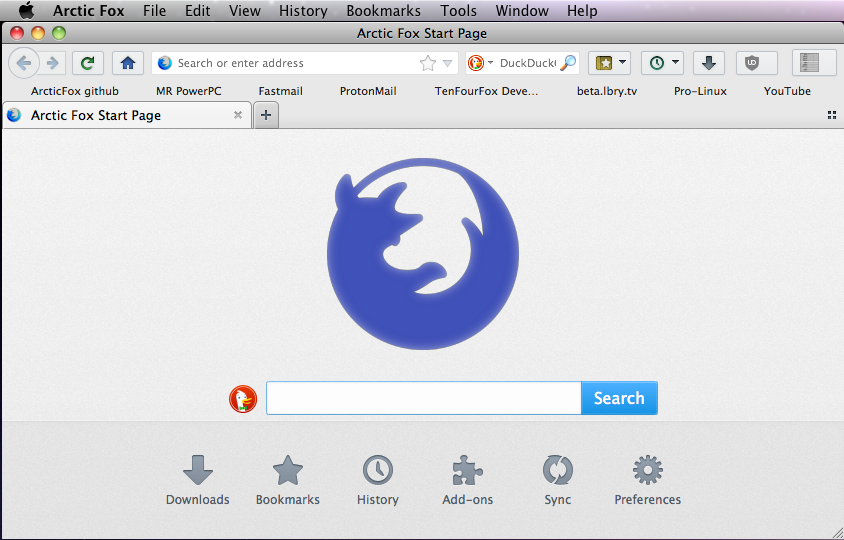844x540 pixels.
Task: Expand the address bar history dropdown arrow
Action: [447, 64]
